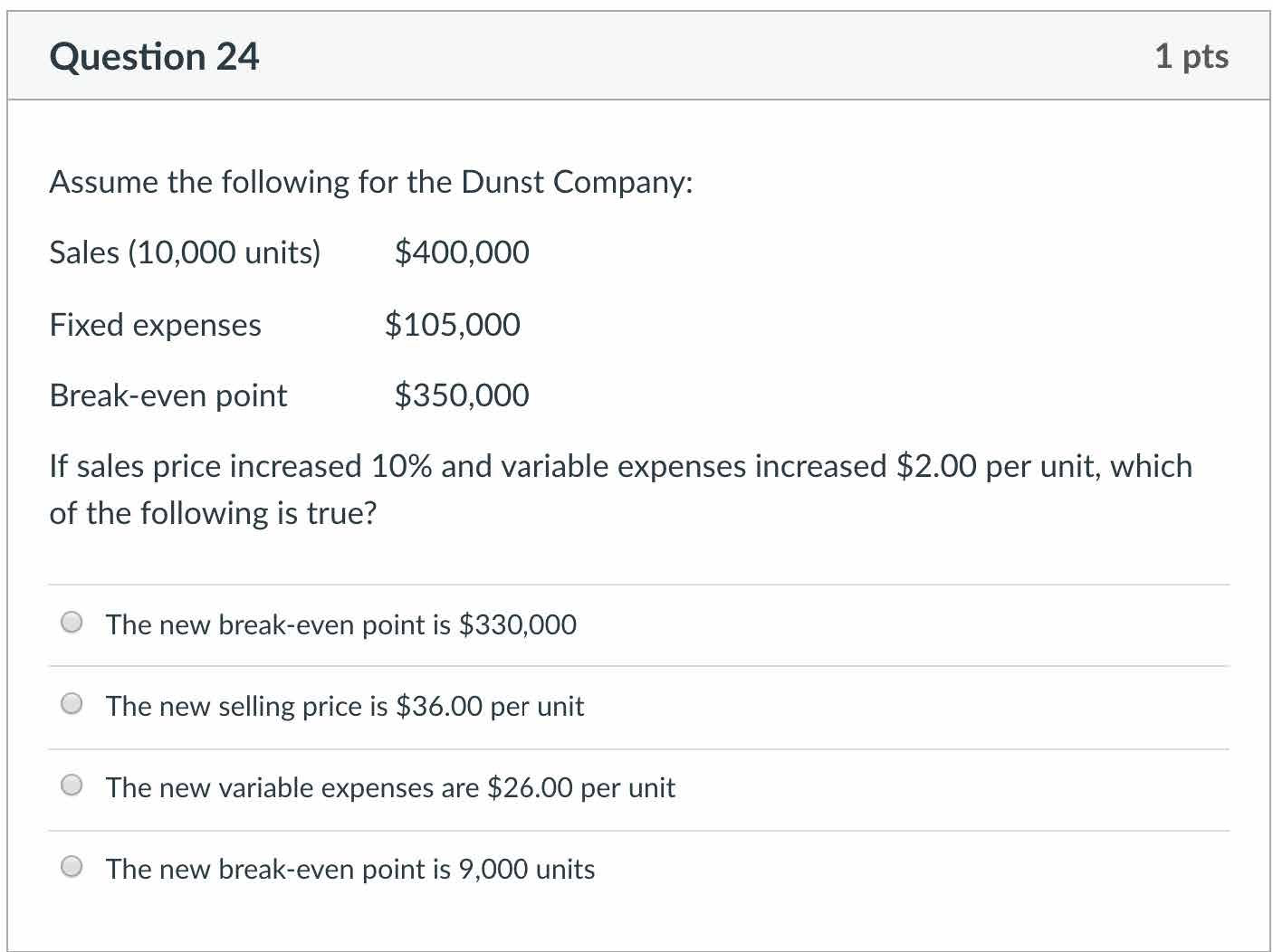Screen dimensions: 1273x952
Task: Click answer text 'The new break-even point is 9,000 units'
Action: (349, 869)
